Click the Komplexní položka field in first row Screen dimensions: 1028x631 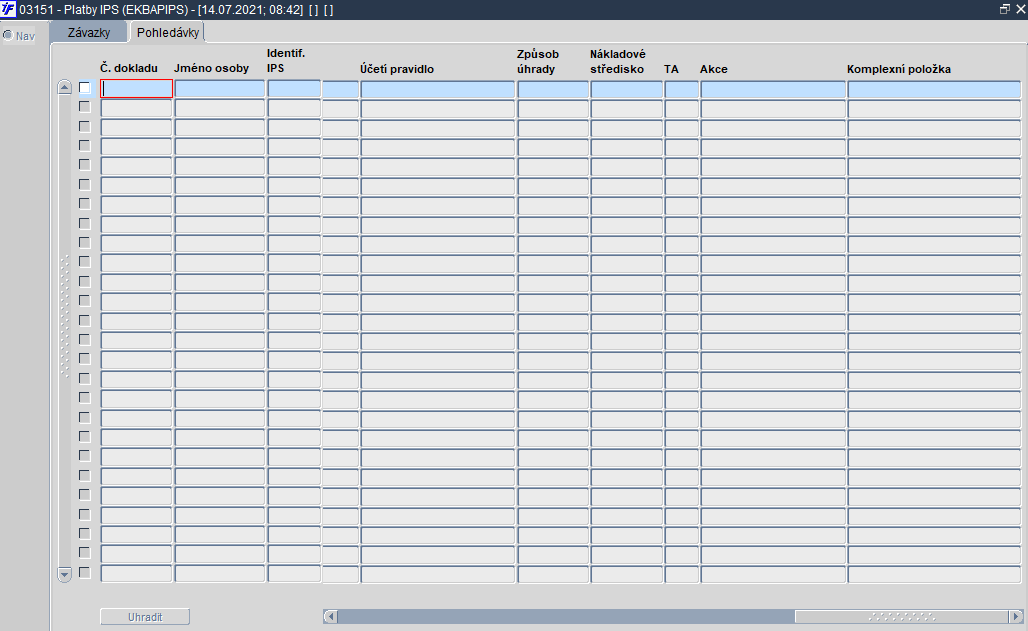(934, 89)
